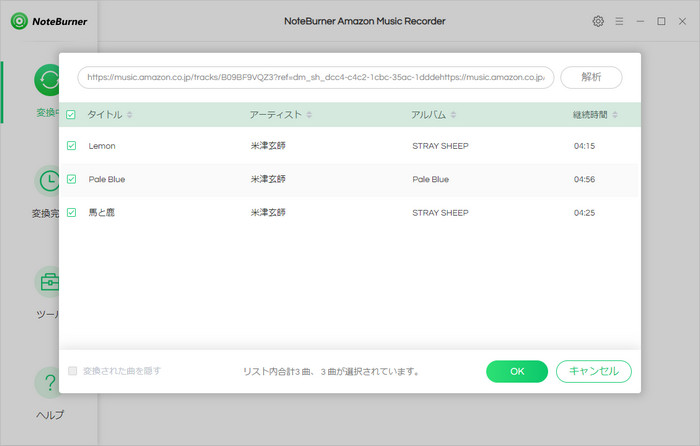Confirm with the OK button
The image size is (700, 446).
pos(517,371)
